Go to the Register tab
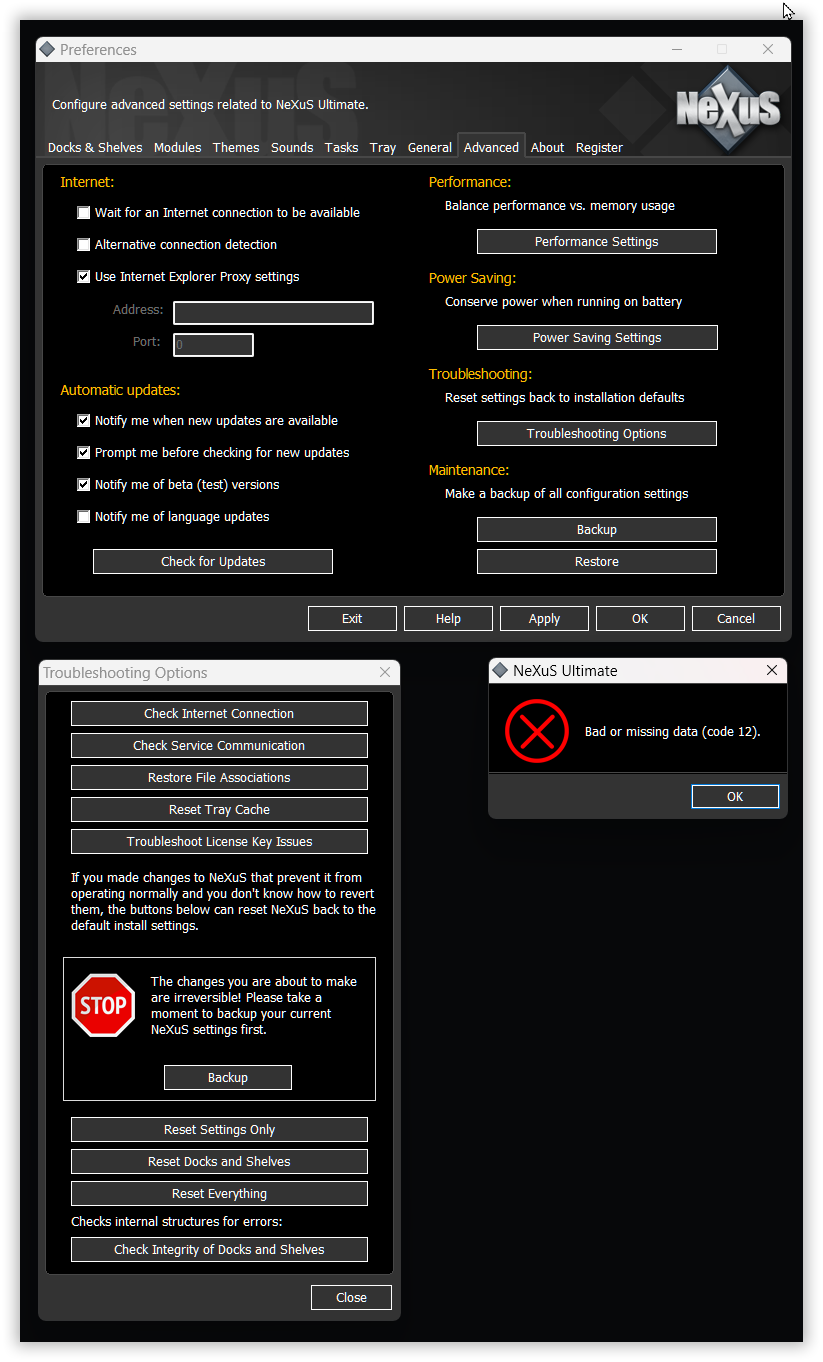 (599, 148)
